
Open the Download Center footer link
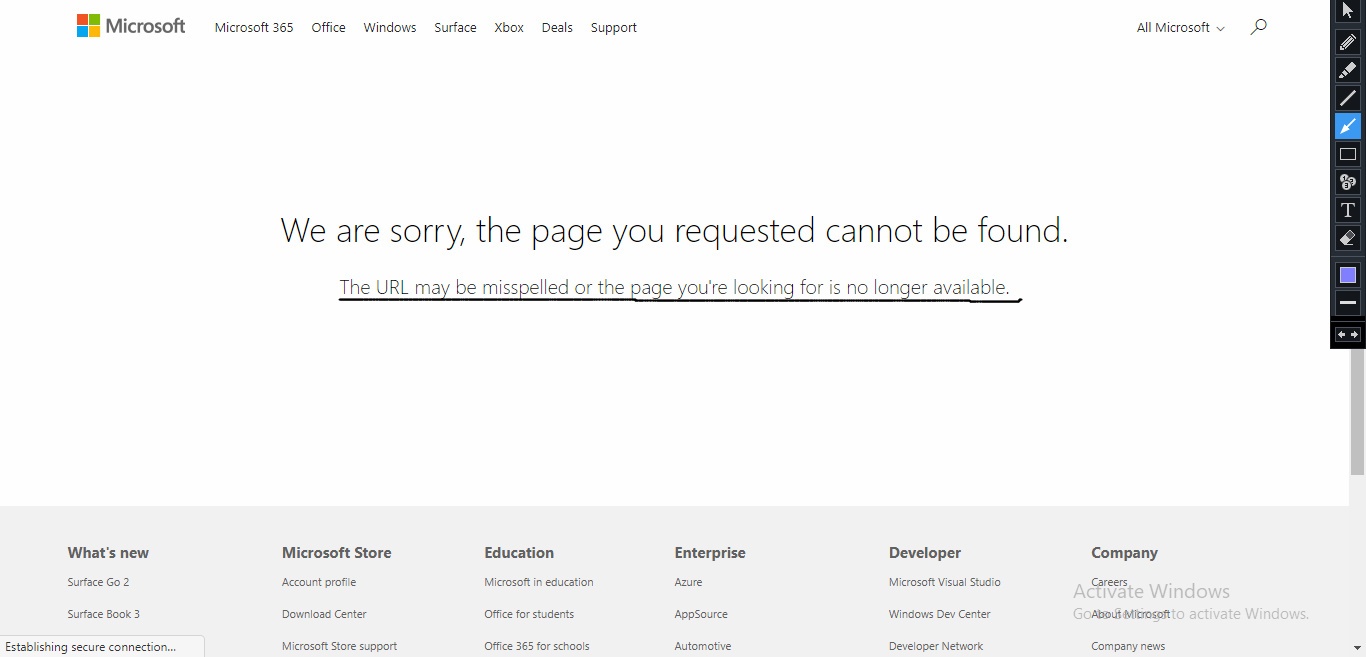click(x=324, y=614)
